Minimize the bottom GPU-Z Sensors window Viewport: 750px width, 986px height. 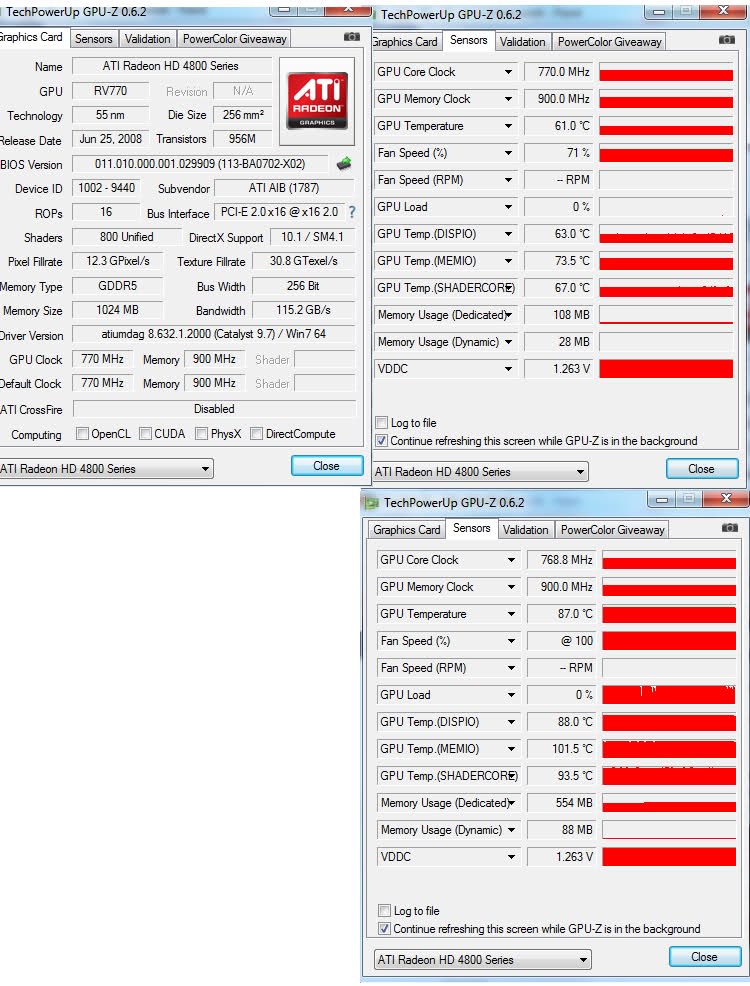[x=661, y=500]
